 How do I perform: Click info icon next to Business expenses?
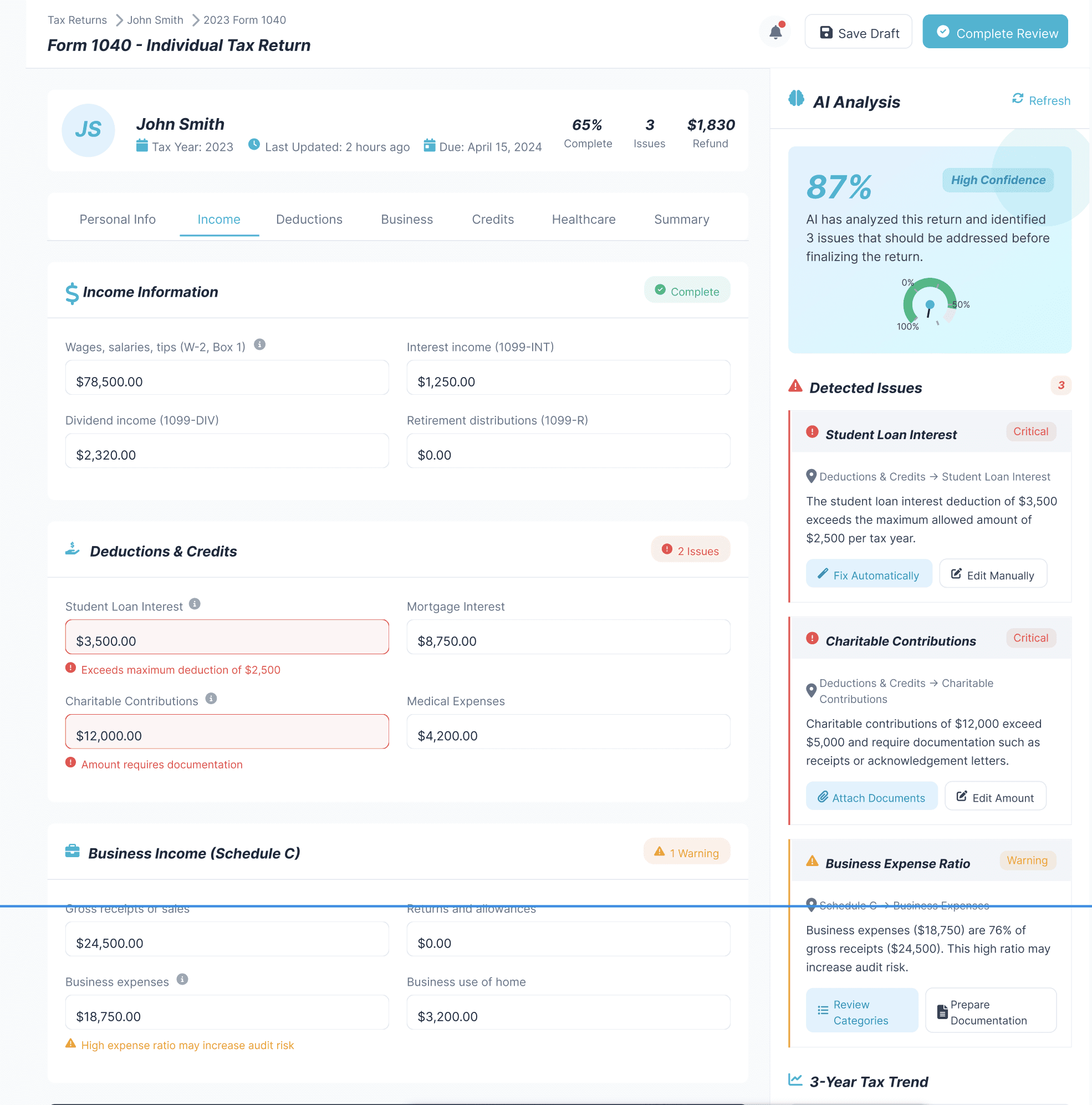coord(182,979)
